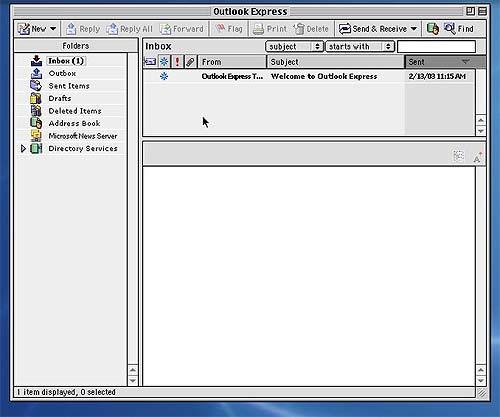Open the Send & Receive dropdown arrow
This screenshot has height=417, width=500.
pyautogui.click(x=414, y=29)
